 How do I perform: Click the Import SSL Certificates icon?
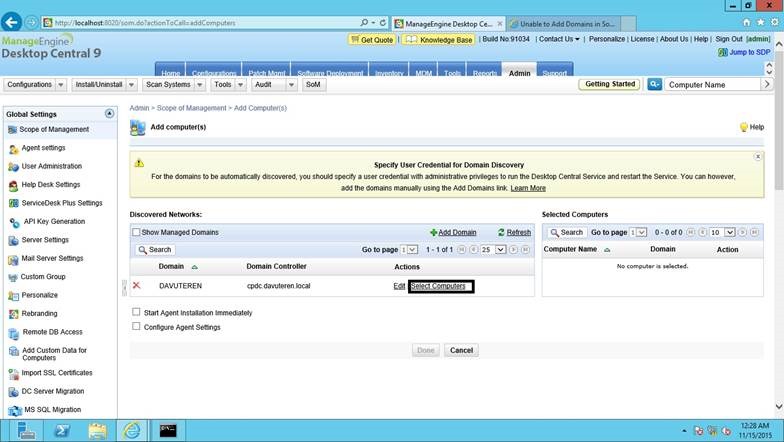14,374
